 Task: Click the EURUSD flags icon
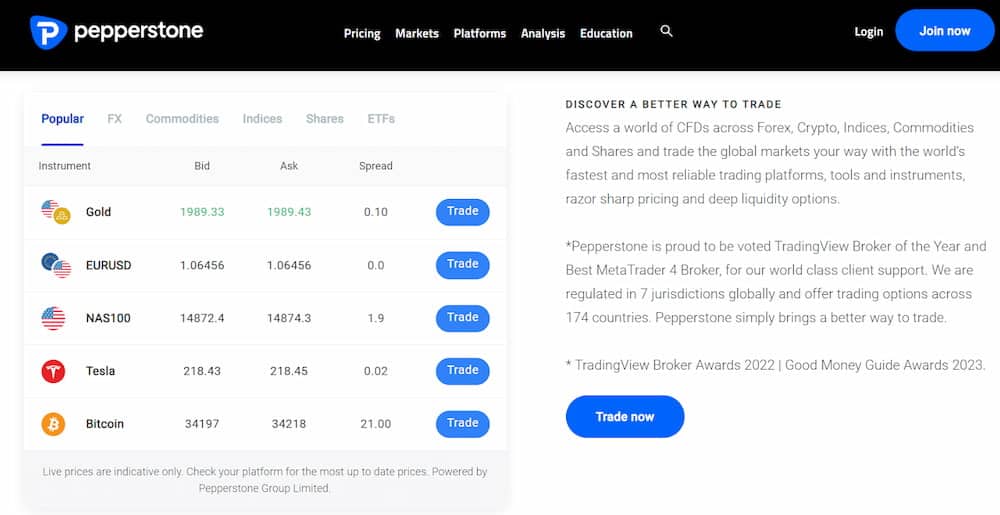click(x=56, y=265)
